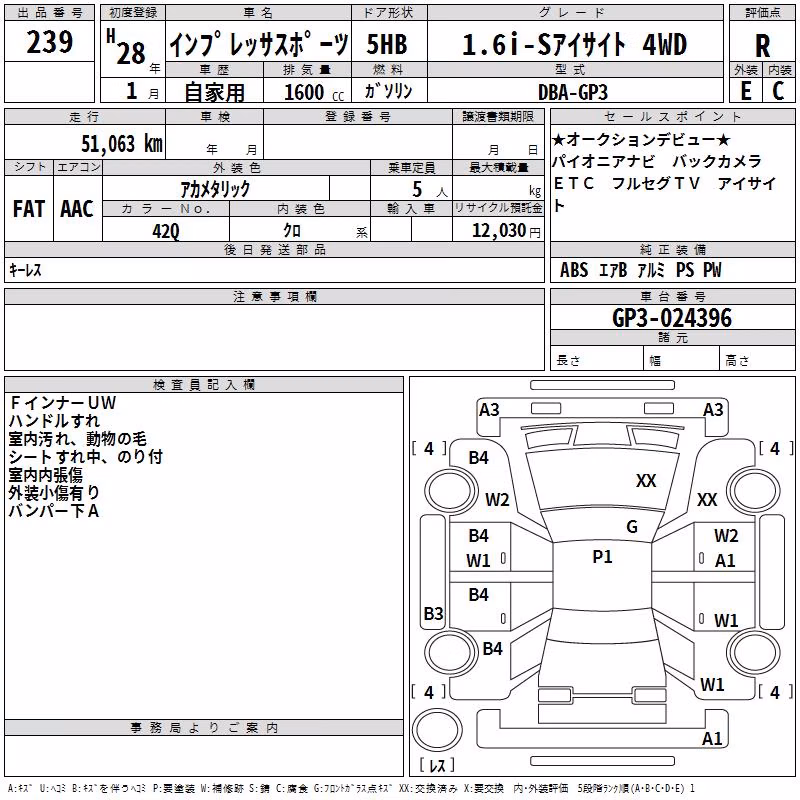Select the 高さ dimension field
Image resolution: width=800 pixels, height=800 pixels.
(x=757, y=359)
